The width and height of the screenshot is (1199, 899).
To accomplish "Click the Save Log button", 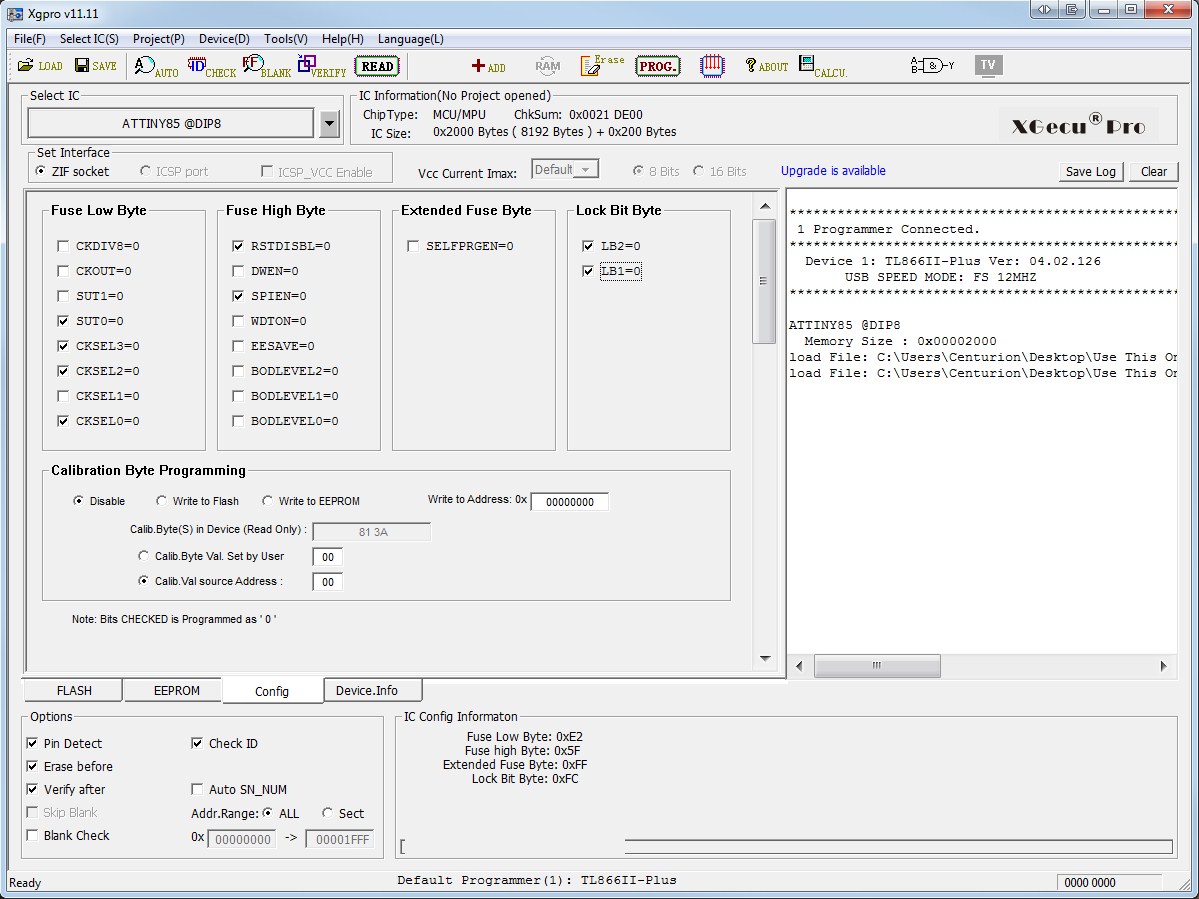I will pos(1090,171).
